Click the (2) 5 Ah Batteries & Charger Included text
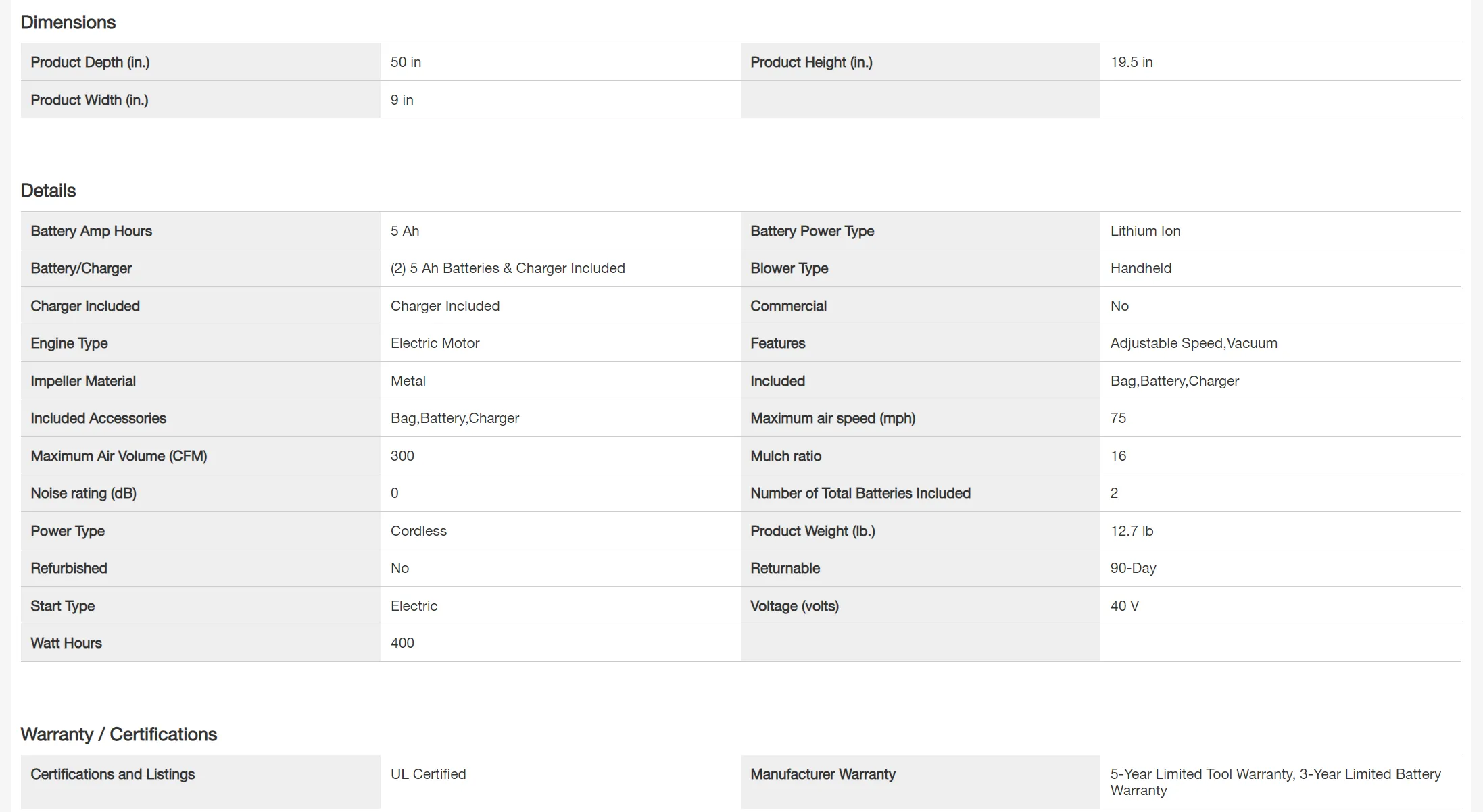This screenshot has height=812, width=1483. [507, 268]
